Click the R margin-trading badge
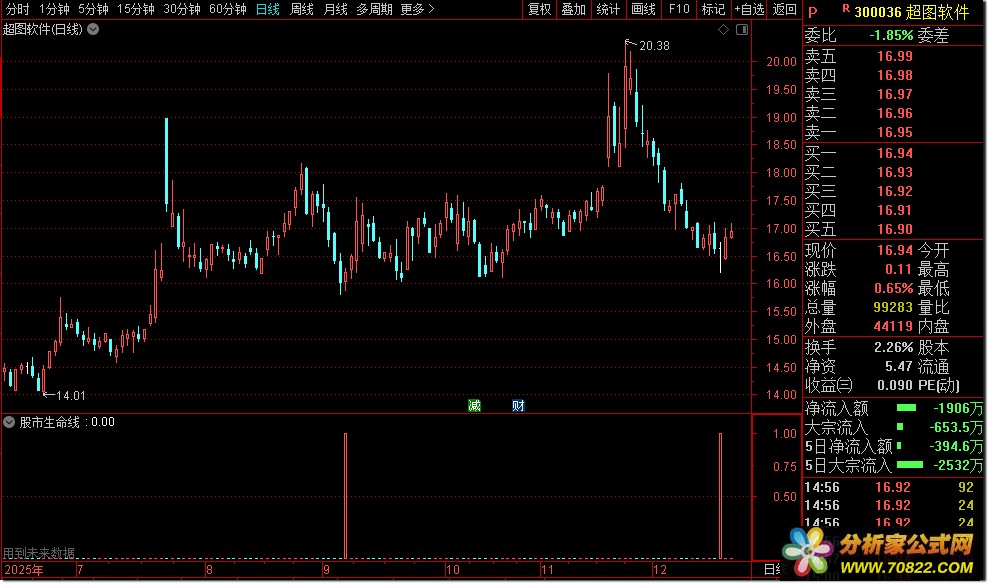This screenshot has width=990, height=584. point(846,8)
